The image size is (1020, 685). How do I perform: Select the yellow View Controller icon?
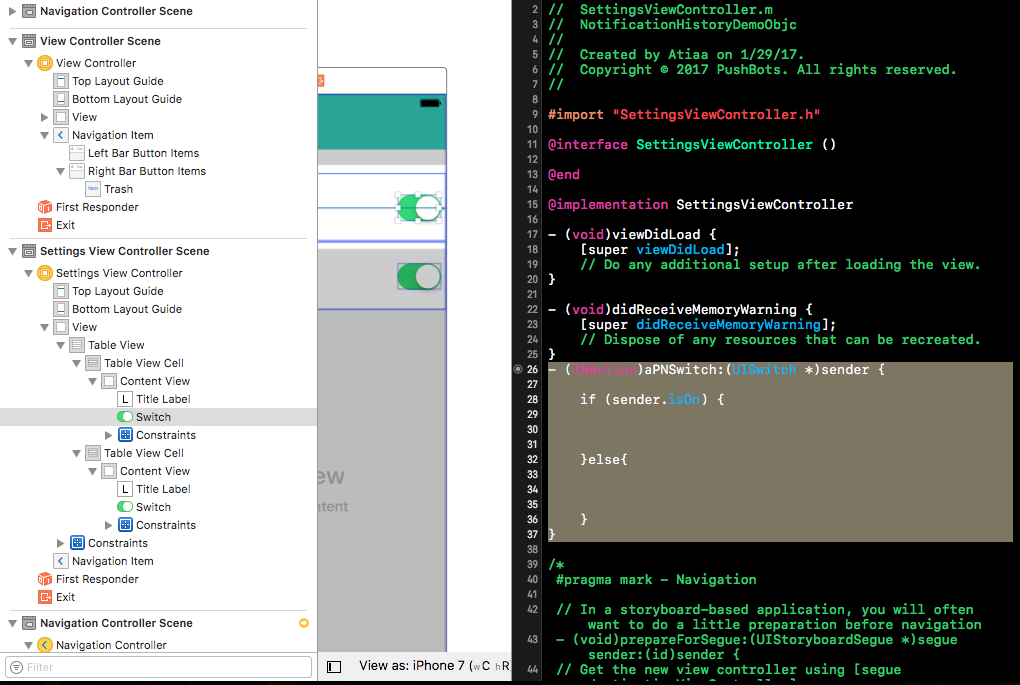pos(45,63)
